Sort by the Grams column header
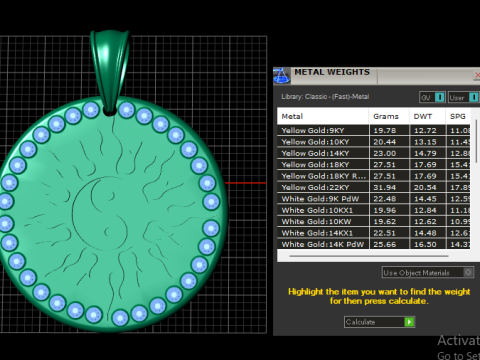 (389, 116)
